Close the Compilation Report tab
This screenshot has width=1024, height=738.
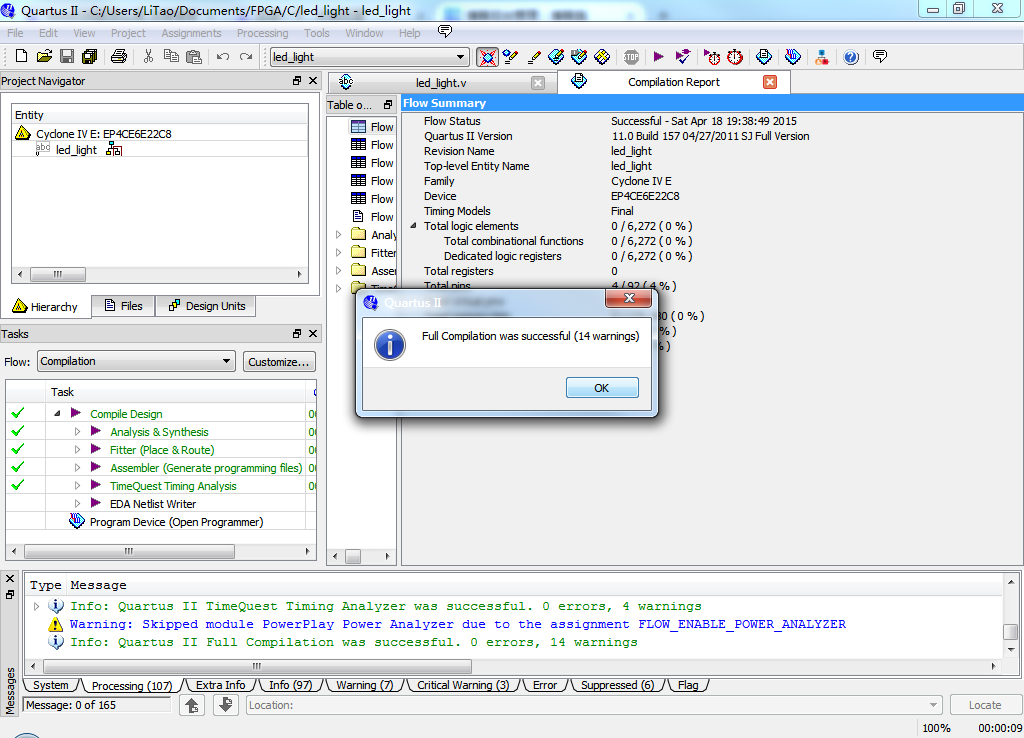click(770, 82)
